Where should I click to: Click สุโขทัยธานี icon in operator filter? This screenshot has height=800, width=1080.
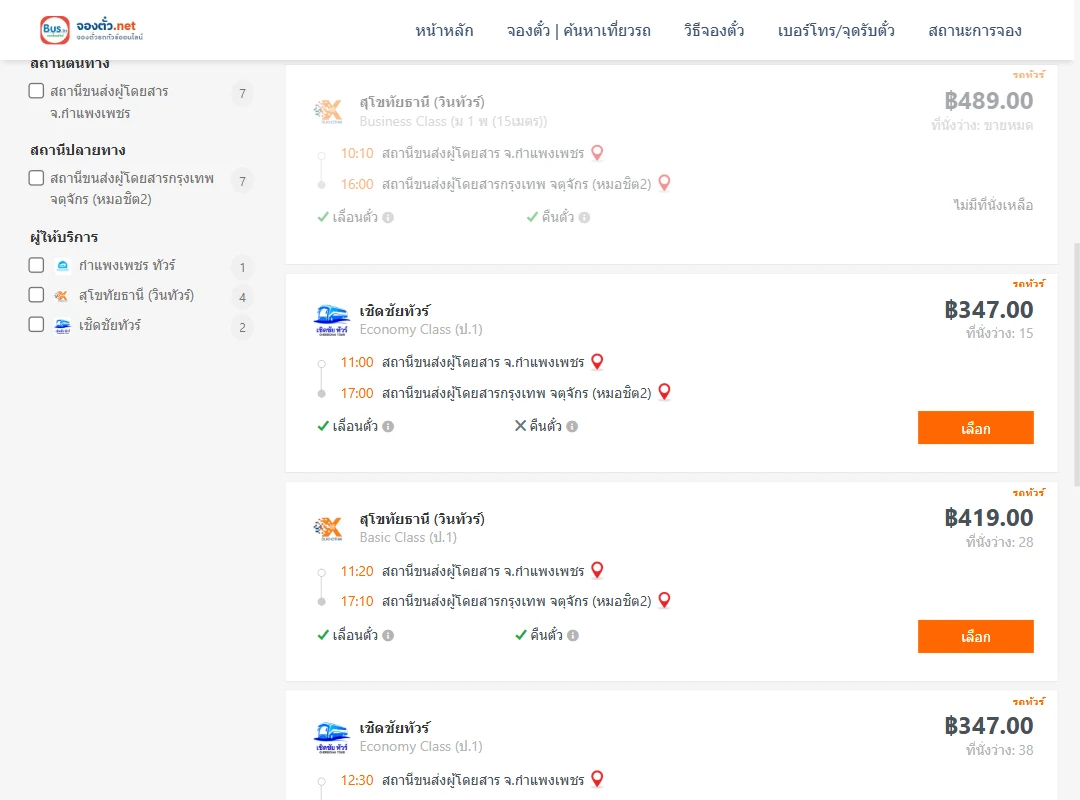[x=61, y=296]
